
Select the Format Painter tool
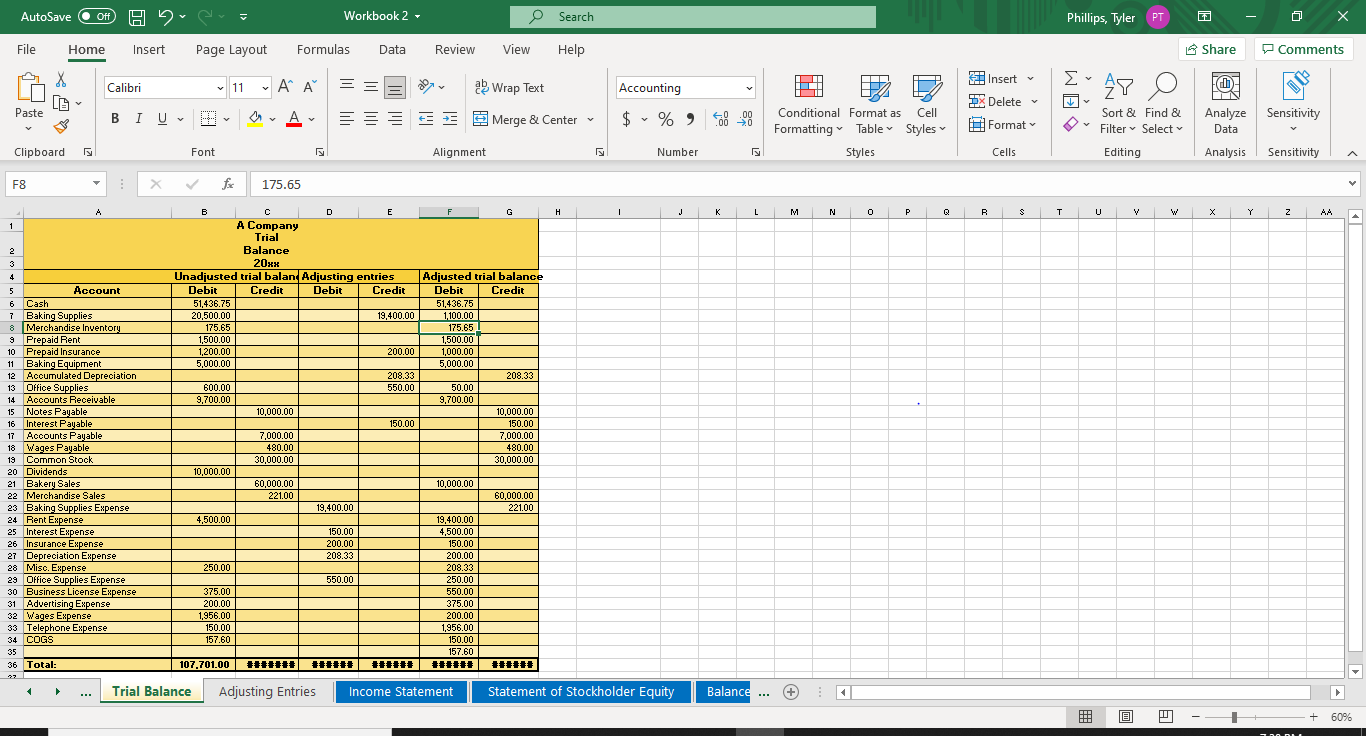point(60,125)
